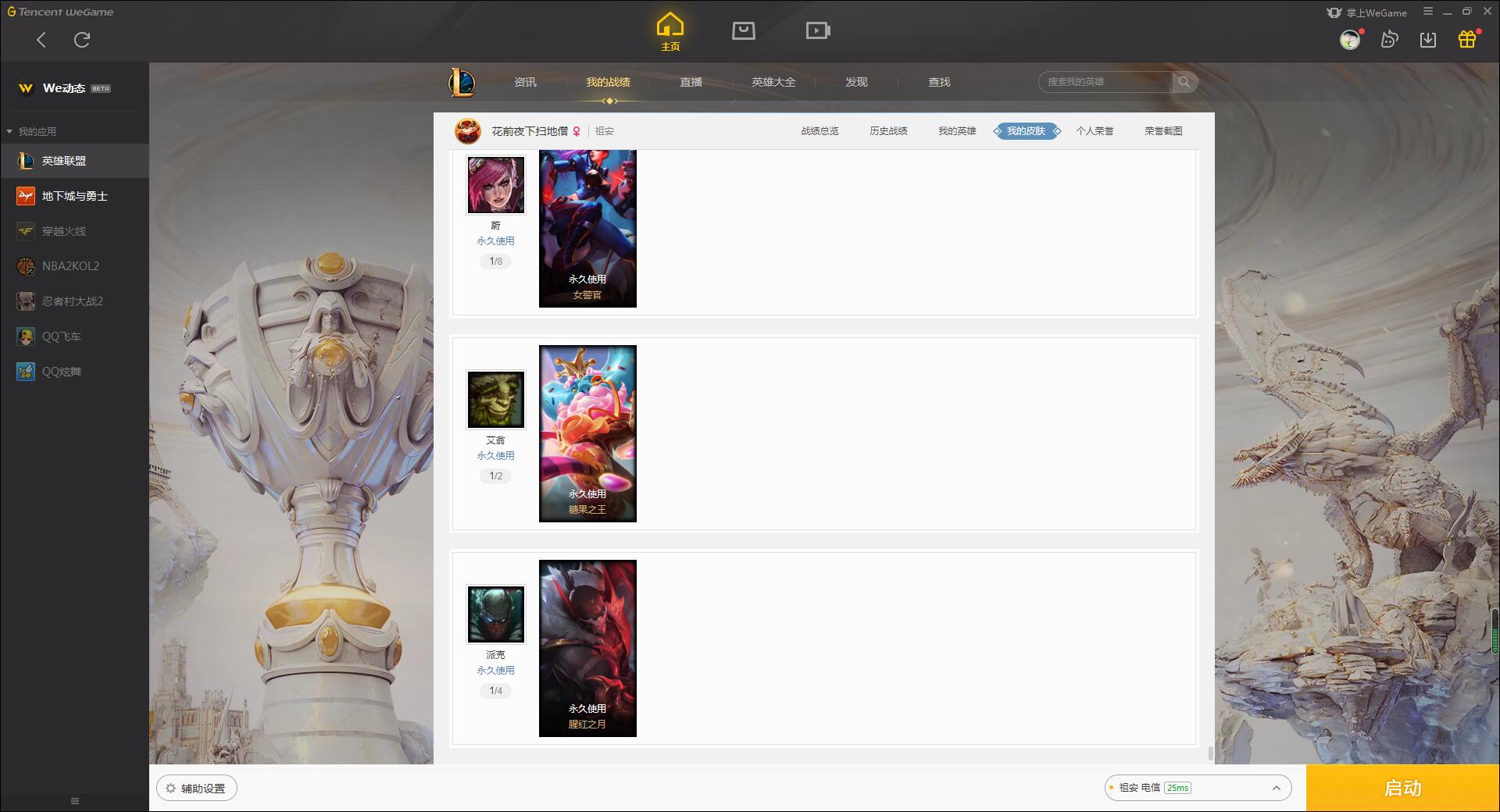
Task: Click the sidebar bottom menu handle
Action: pyautogui.click(x=75, y=801)
